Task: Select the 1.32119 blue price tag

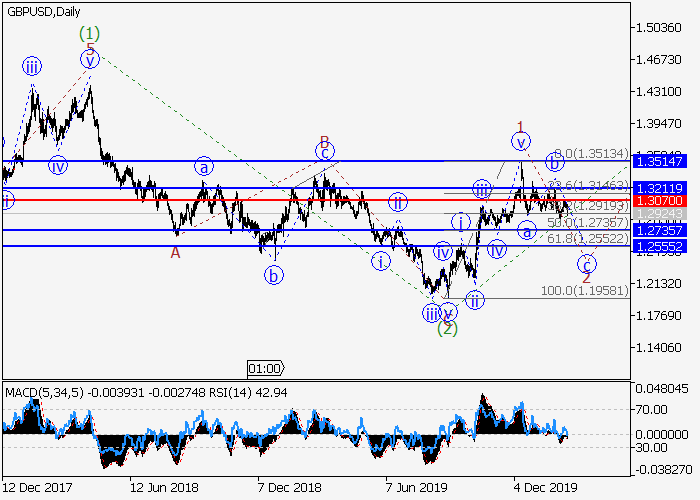Action: (x=662, y=187)
